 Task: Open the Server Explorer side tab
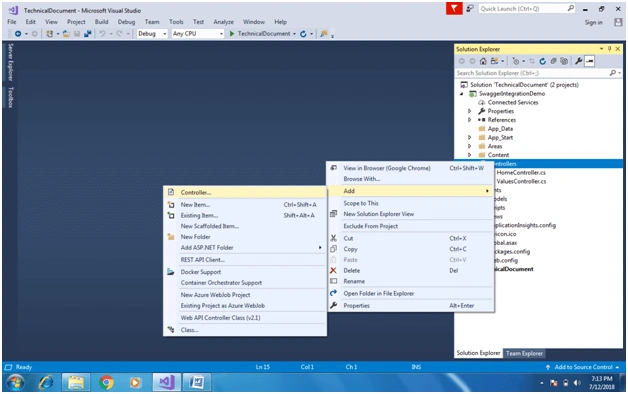point(11,62)
